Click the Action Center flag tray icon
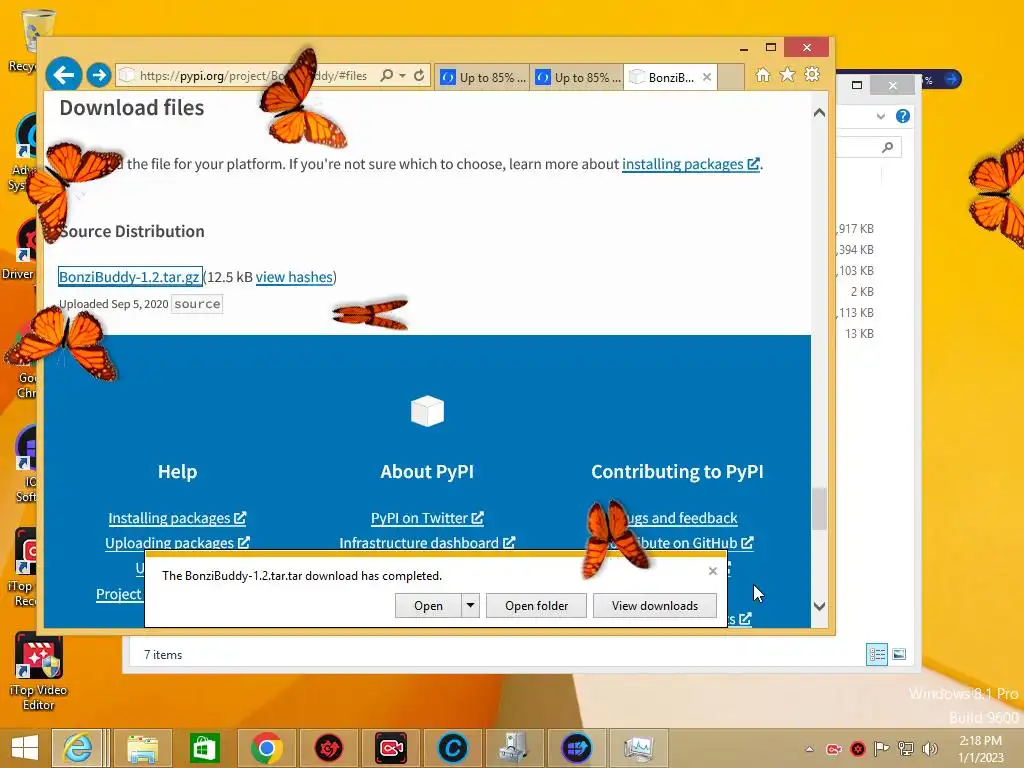The image size is (1024, 768). pyautogui.click(x=881, y=749)
